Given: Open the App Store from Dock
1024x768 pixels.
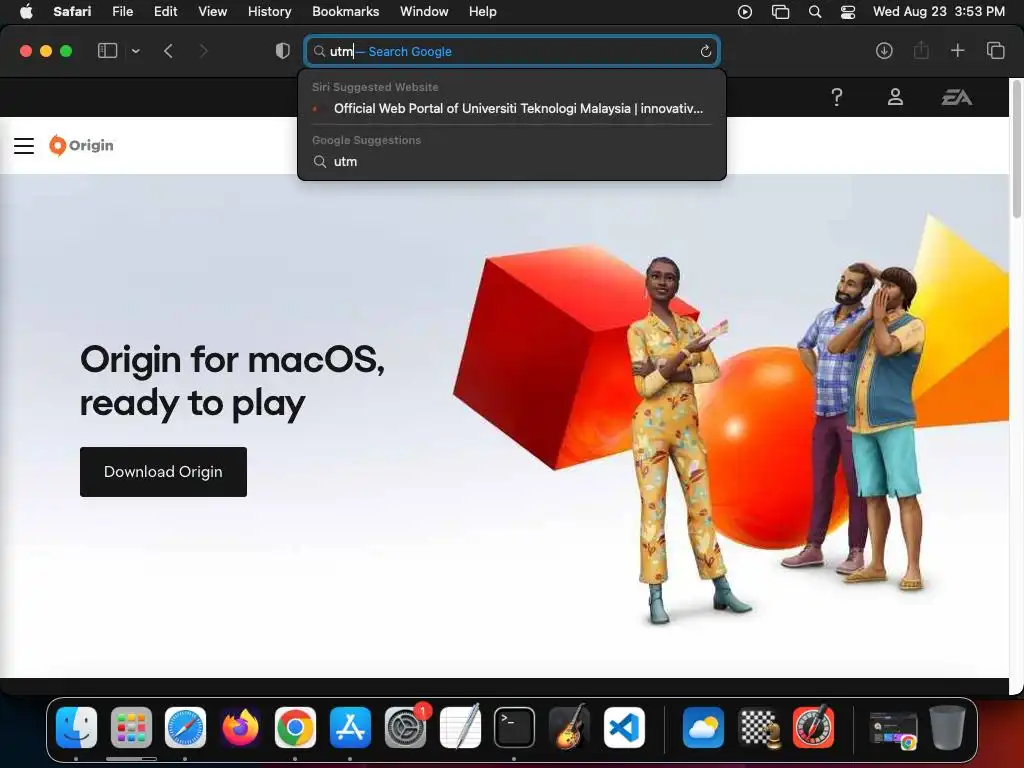Looking at the screenshot, I should click(x=350, y=727).
